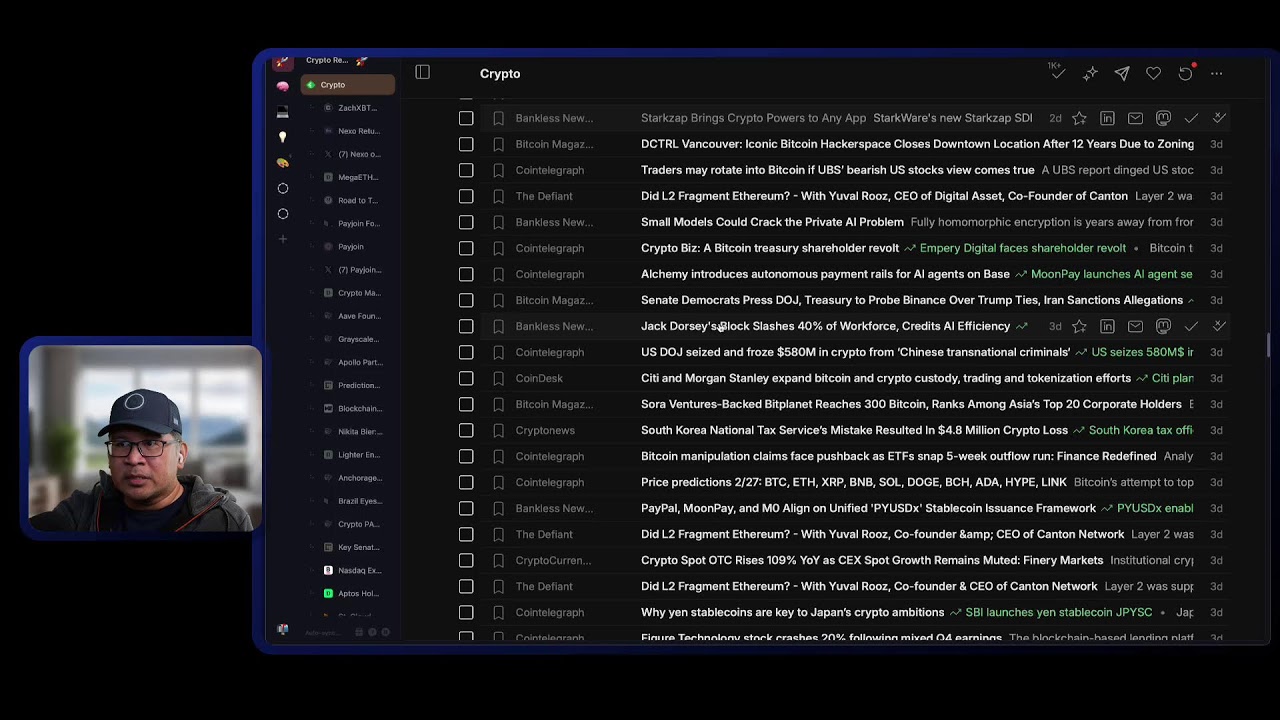Select checkbox for Price predictions 2/27 article

coord(466,482)
